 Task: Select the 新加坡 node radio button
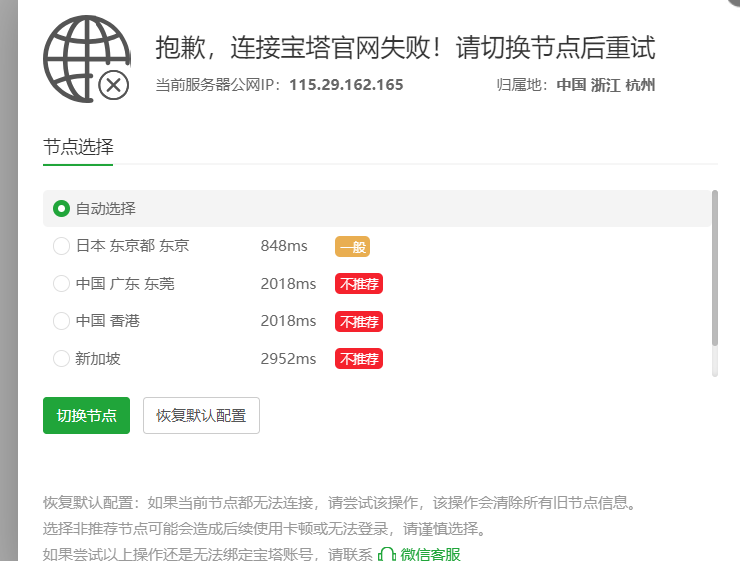coord(61,359)
